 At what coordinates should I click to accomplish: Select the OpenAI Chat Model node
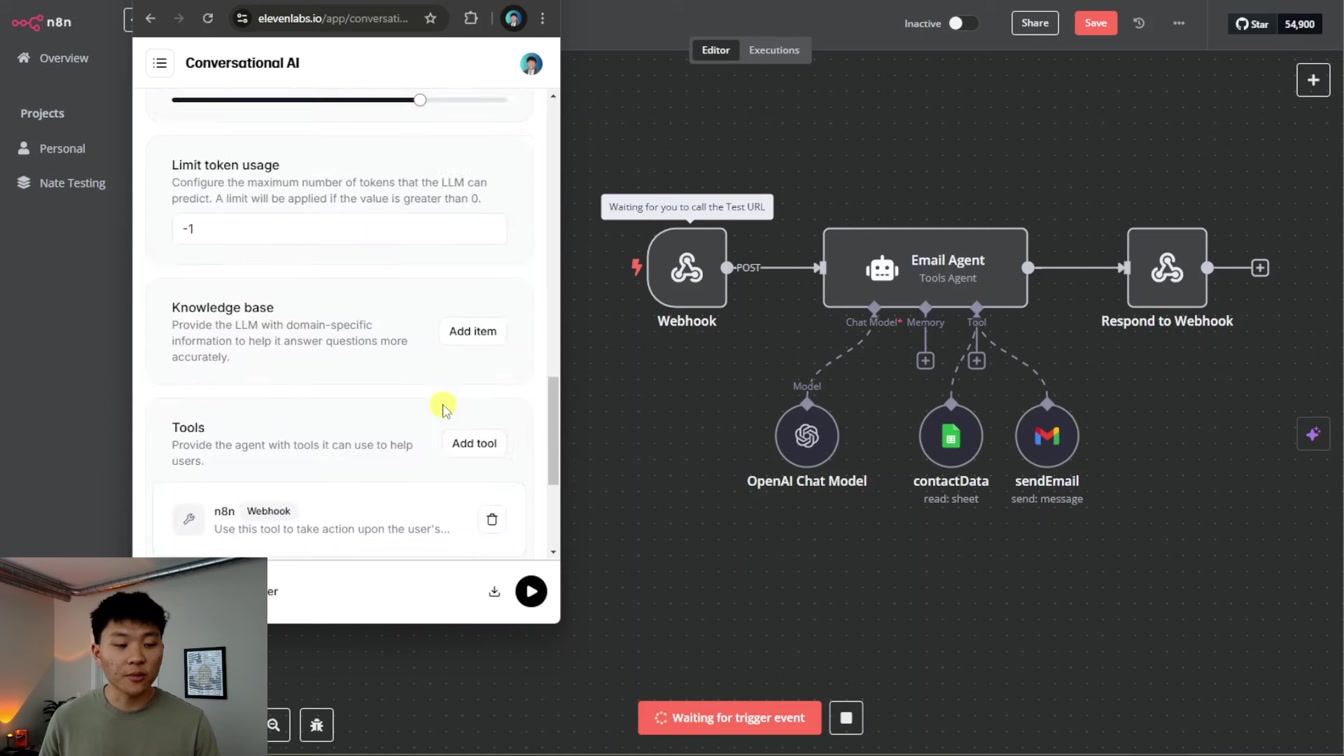[807, 436]
